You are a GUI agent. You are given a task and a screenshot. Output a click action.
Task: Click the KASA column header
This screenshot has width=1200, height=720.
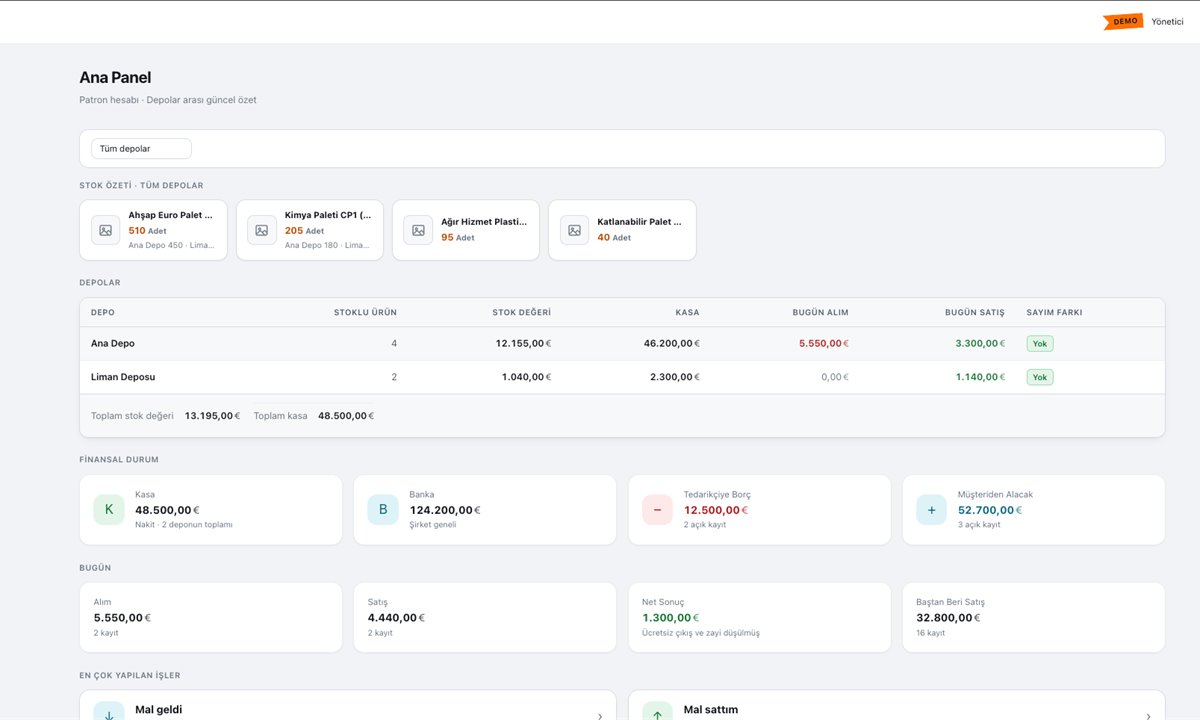click(x=687, y=313)
